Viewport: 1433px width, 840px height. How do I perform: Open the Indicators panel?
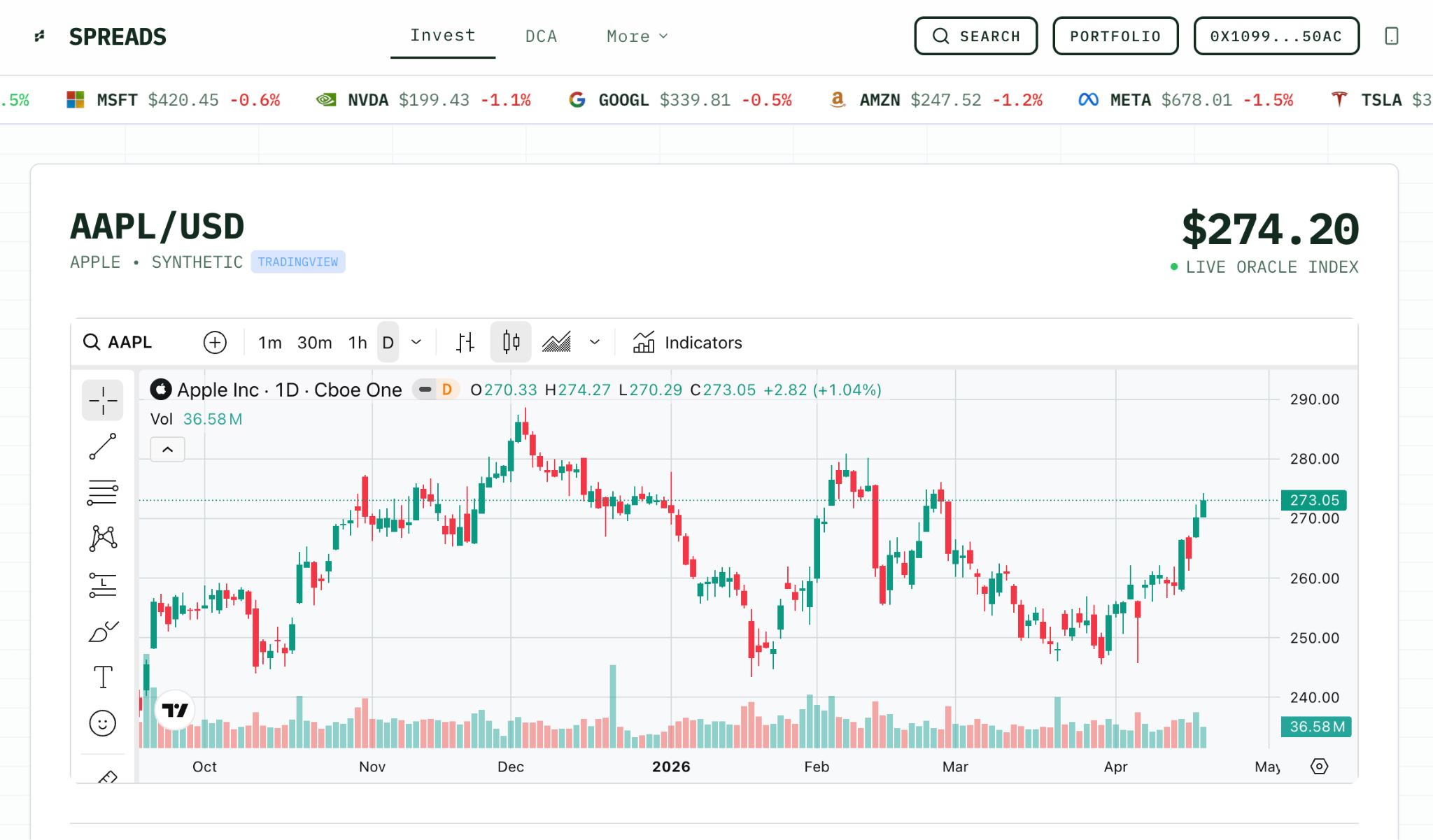click(x=687, y=342)
